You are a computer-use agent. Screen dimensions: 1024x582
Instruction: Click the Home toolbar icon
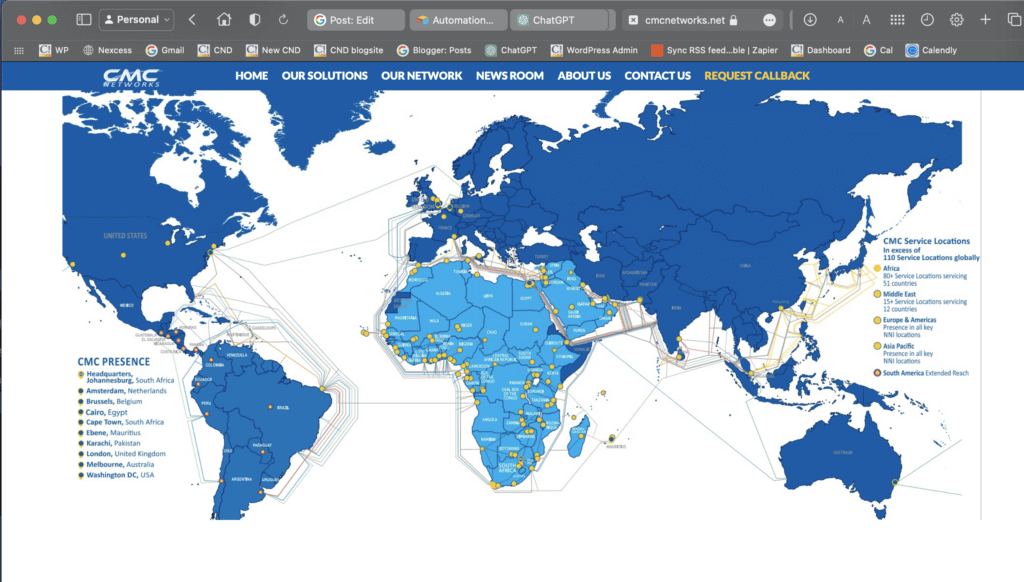224,20
